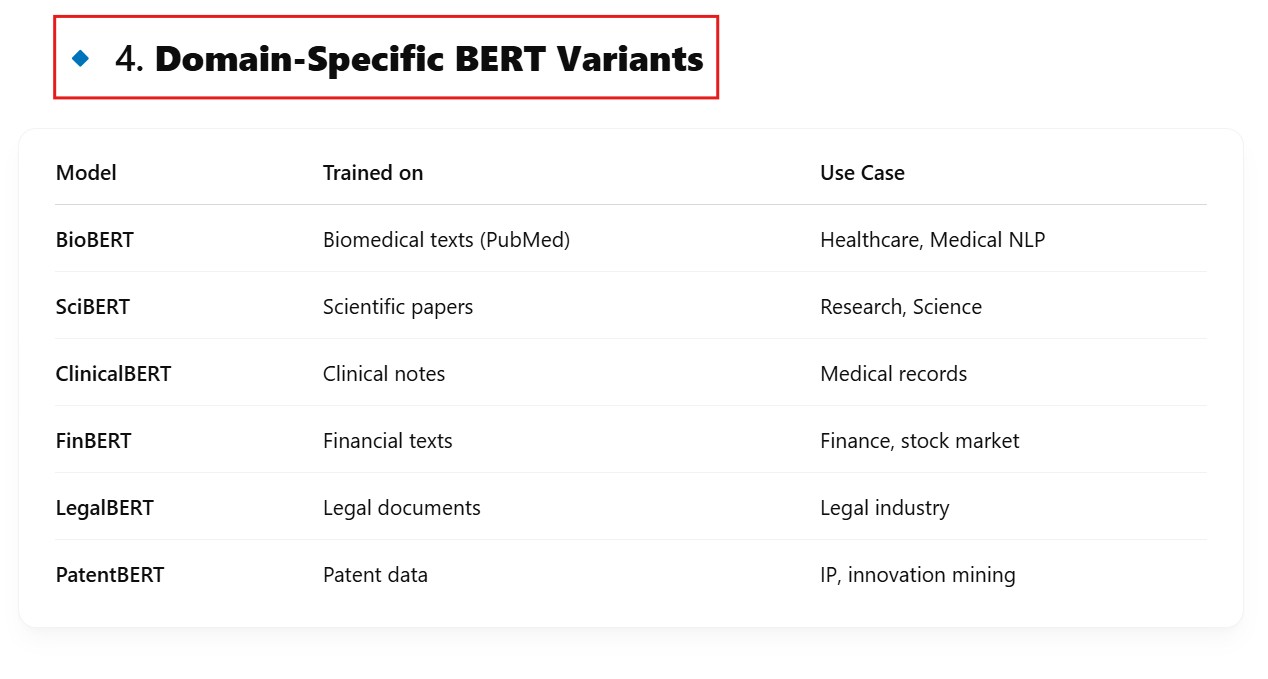
Task: Click the Model column header
Action: (x=86, y=173)
